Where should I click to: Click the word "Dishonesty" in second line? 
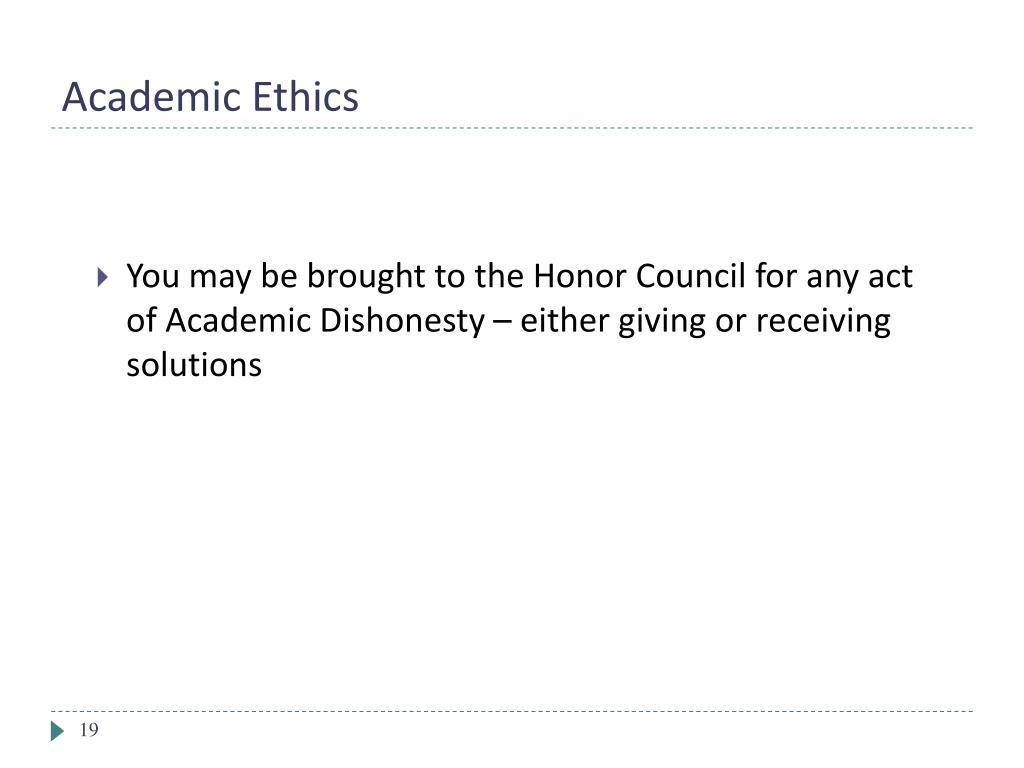pyautogui.click(x=403, y=321)
